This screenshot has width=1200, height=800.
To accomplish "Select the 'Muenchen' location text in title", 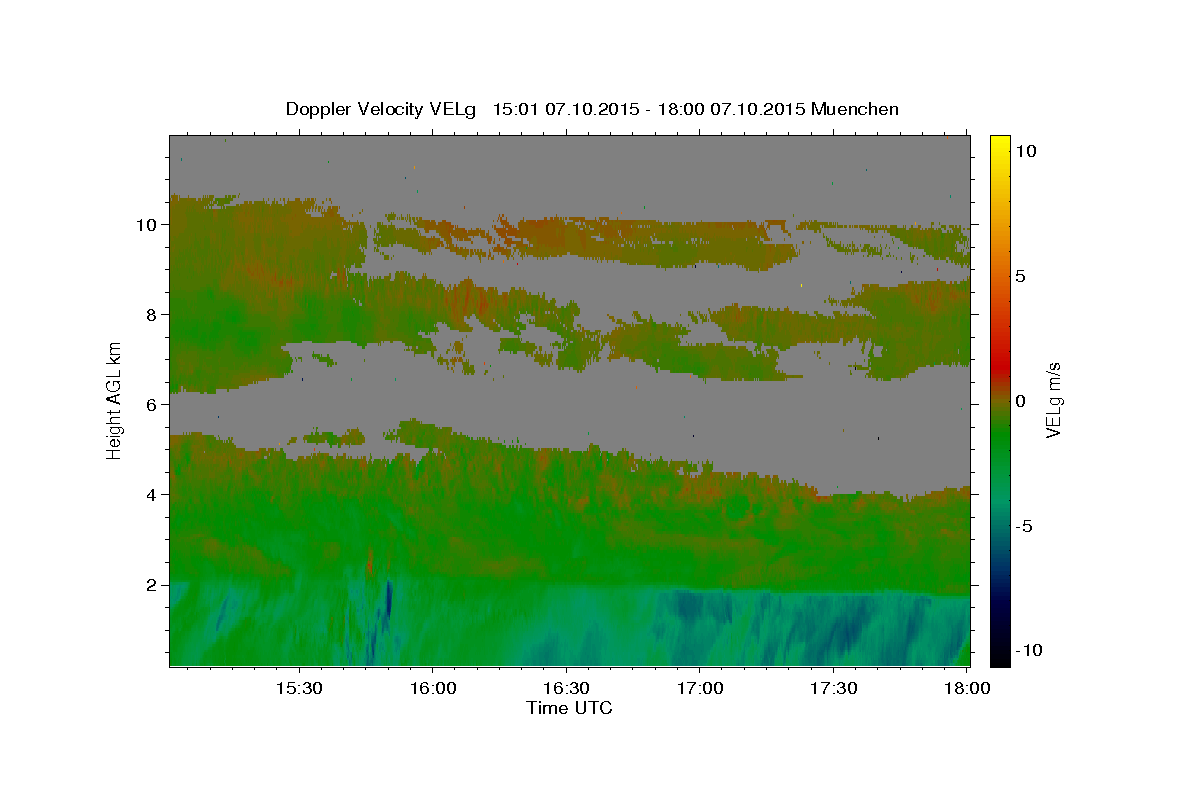I will [855, 109].
